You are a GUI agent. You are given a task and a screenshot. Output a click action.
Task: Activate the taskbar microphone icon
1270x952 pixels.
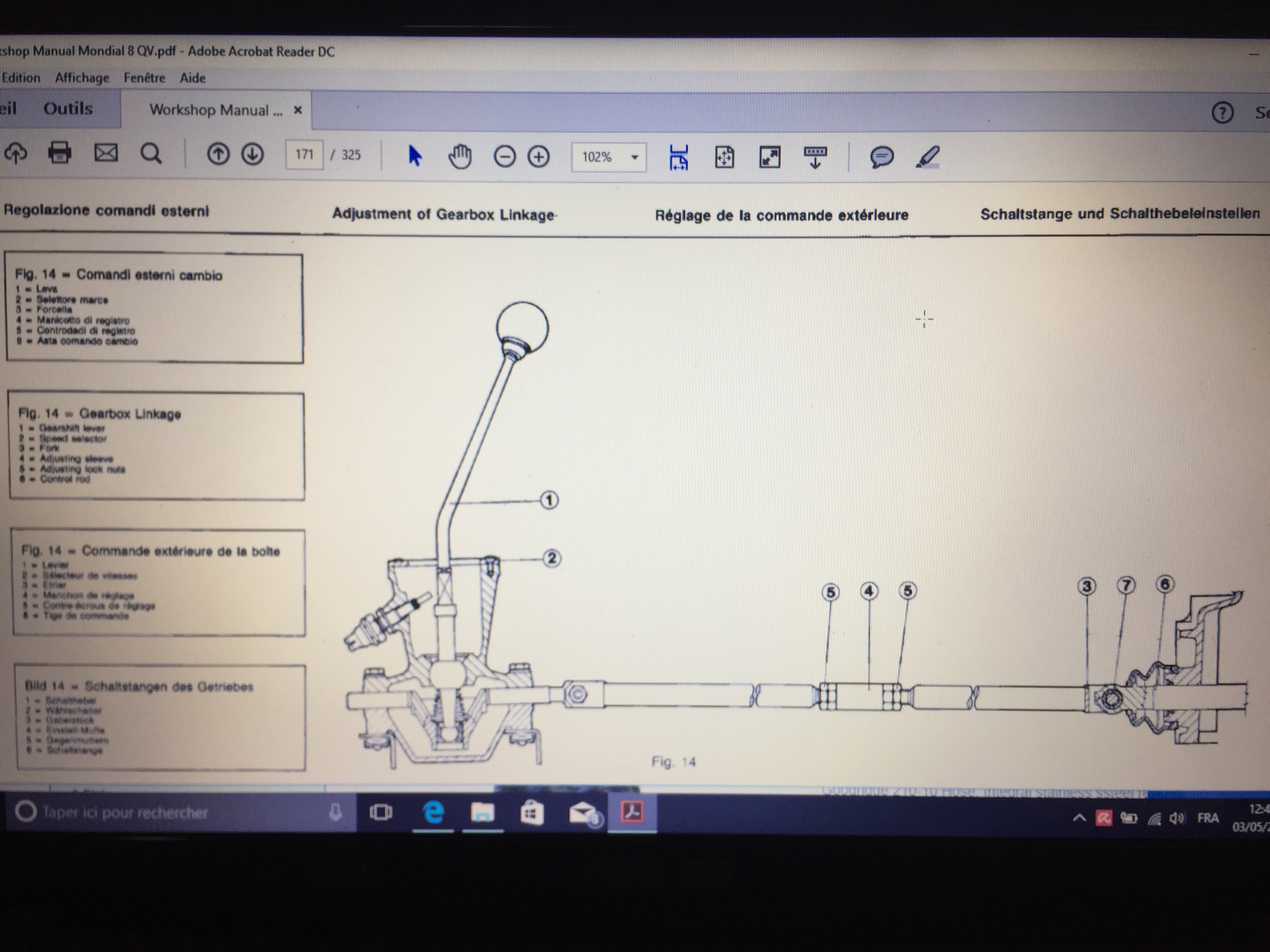336,812
